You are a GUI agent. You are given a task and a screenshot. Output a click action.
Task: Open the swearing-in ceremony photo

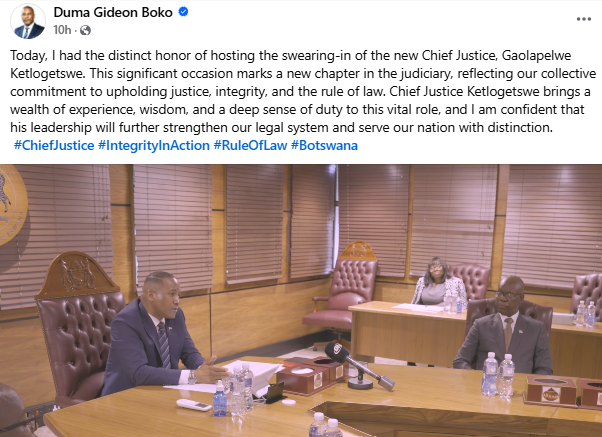tap(301, 301)
